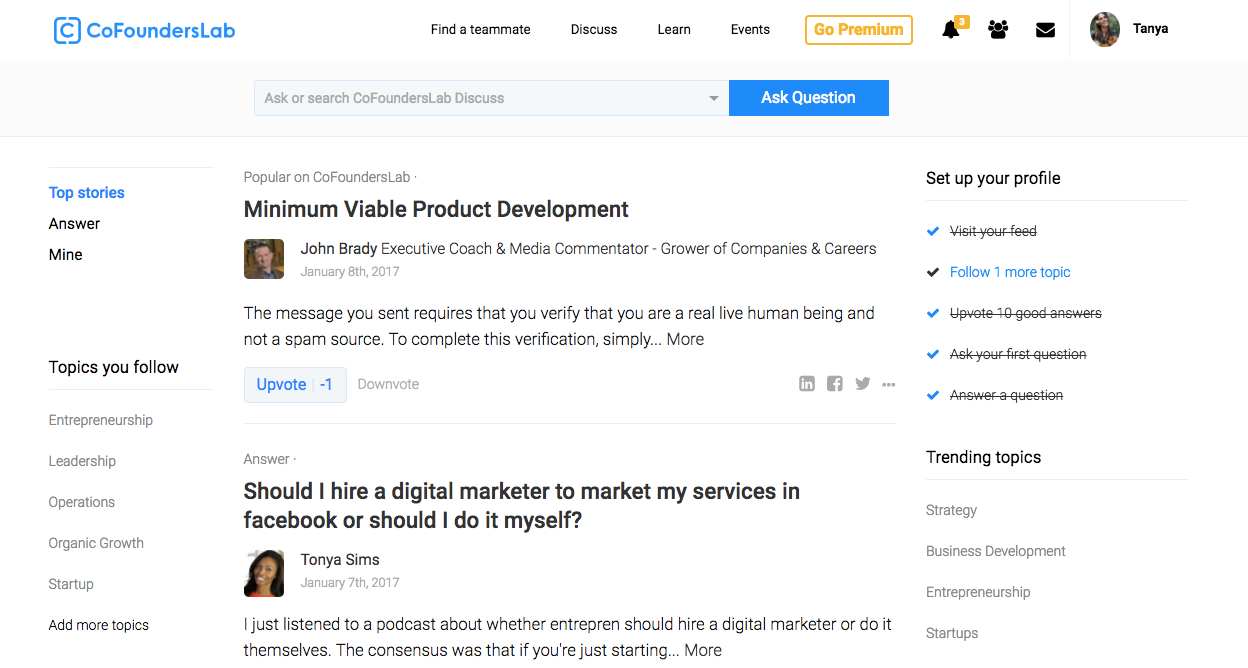
Task: Share the post on Facebook
Action: point(835,384)
